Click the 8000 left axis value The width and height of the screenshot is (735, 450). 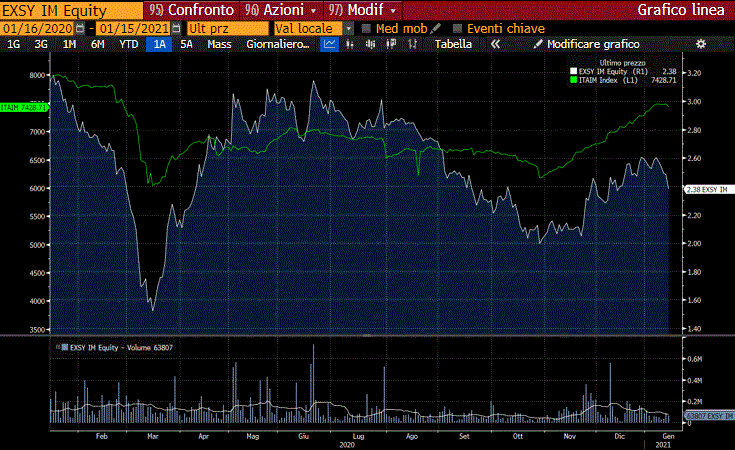[37, 75]
